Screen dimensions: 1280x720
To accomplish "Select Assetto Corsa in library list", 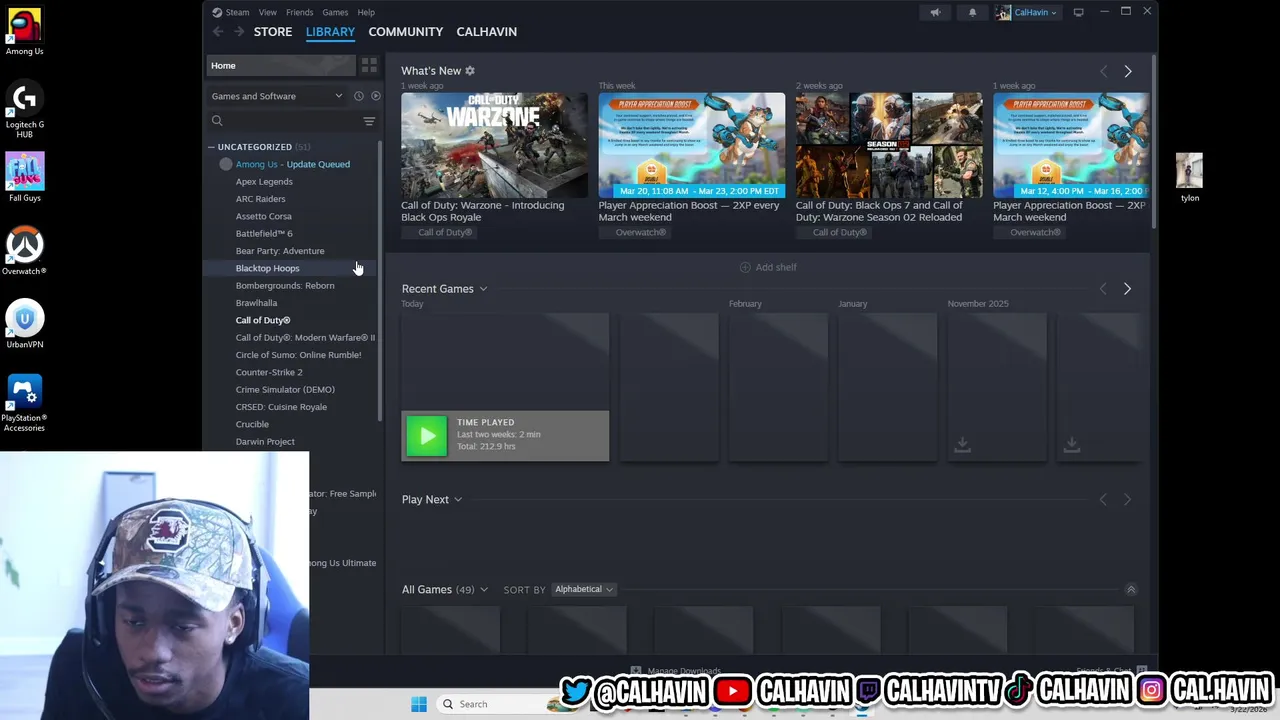I will 264,216.
